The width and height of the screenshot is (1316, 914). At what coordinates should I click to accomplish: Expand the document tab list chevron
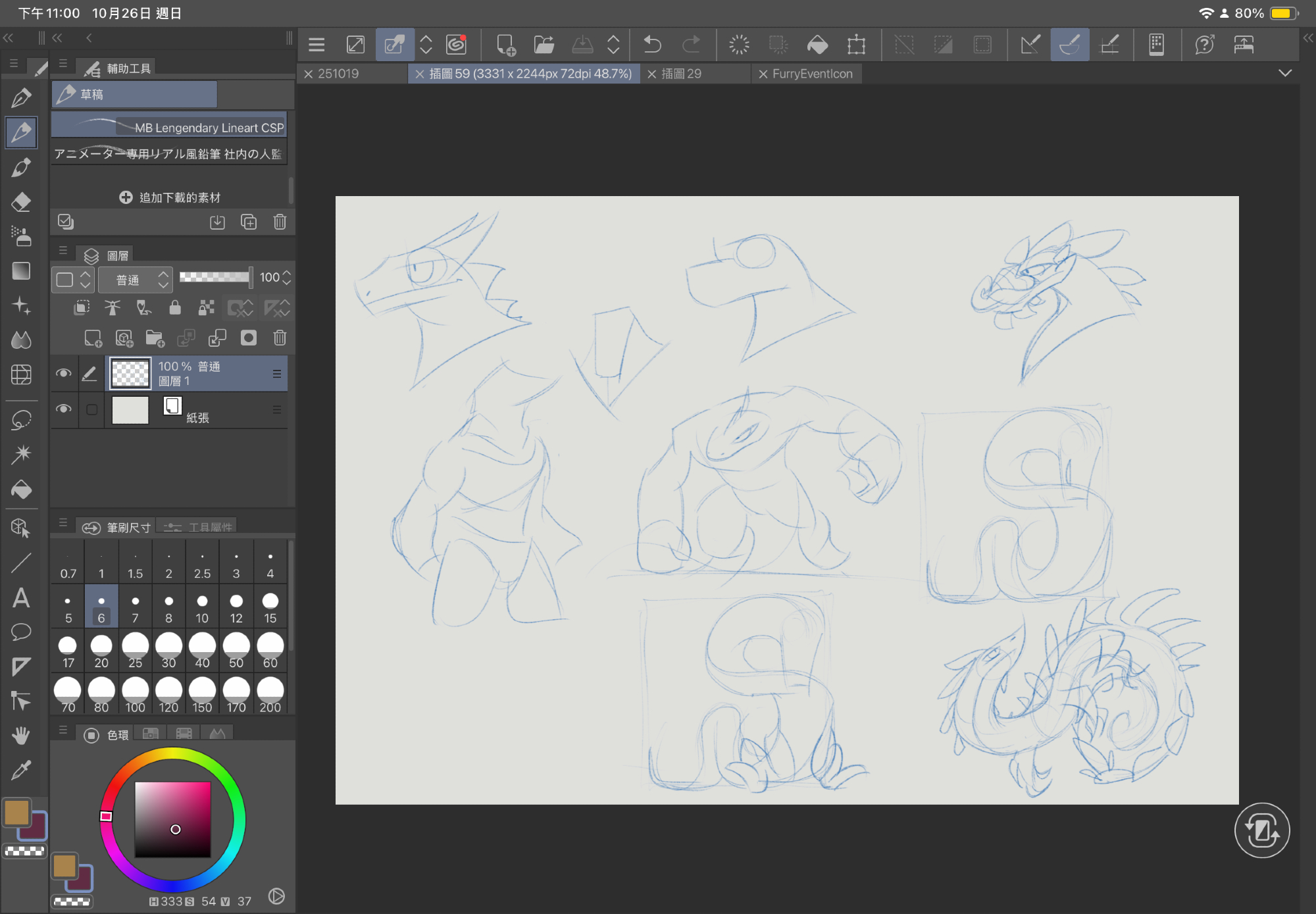click(x=1284, y=73)
